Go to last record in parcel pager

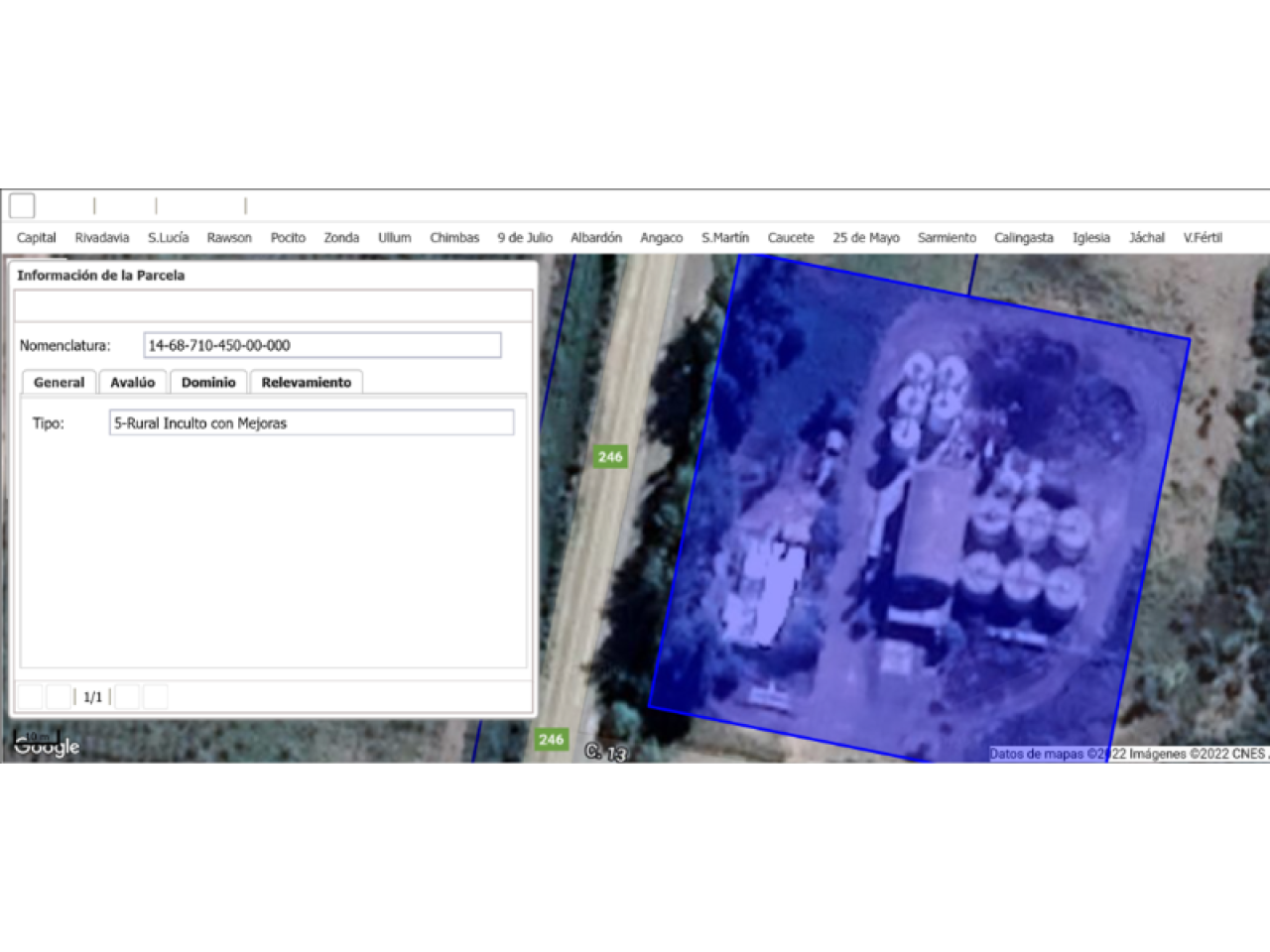tap(156, 697)
